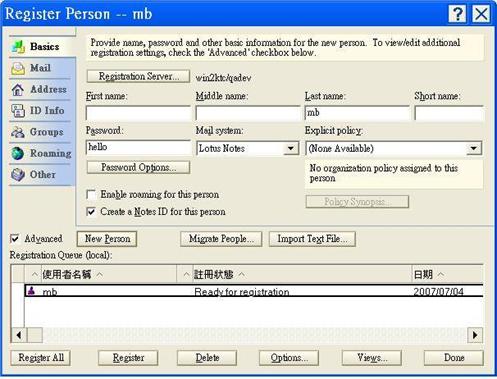Click the Password field containing hello
Screen dimensions: 497x379
click(x=138, y=147)
